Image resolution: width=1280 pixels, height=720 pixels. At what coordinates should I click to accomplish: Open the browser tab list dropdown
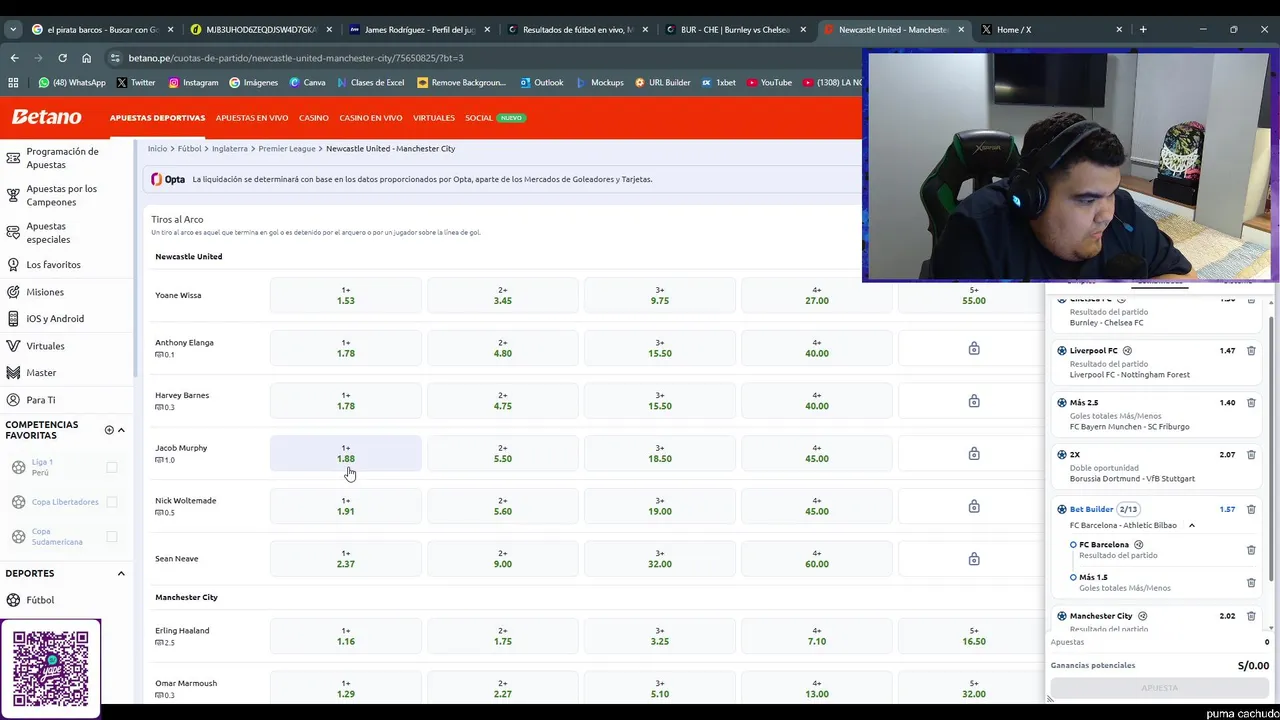(x=13, y=29)
